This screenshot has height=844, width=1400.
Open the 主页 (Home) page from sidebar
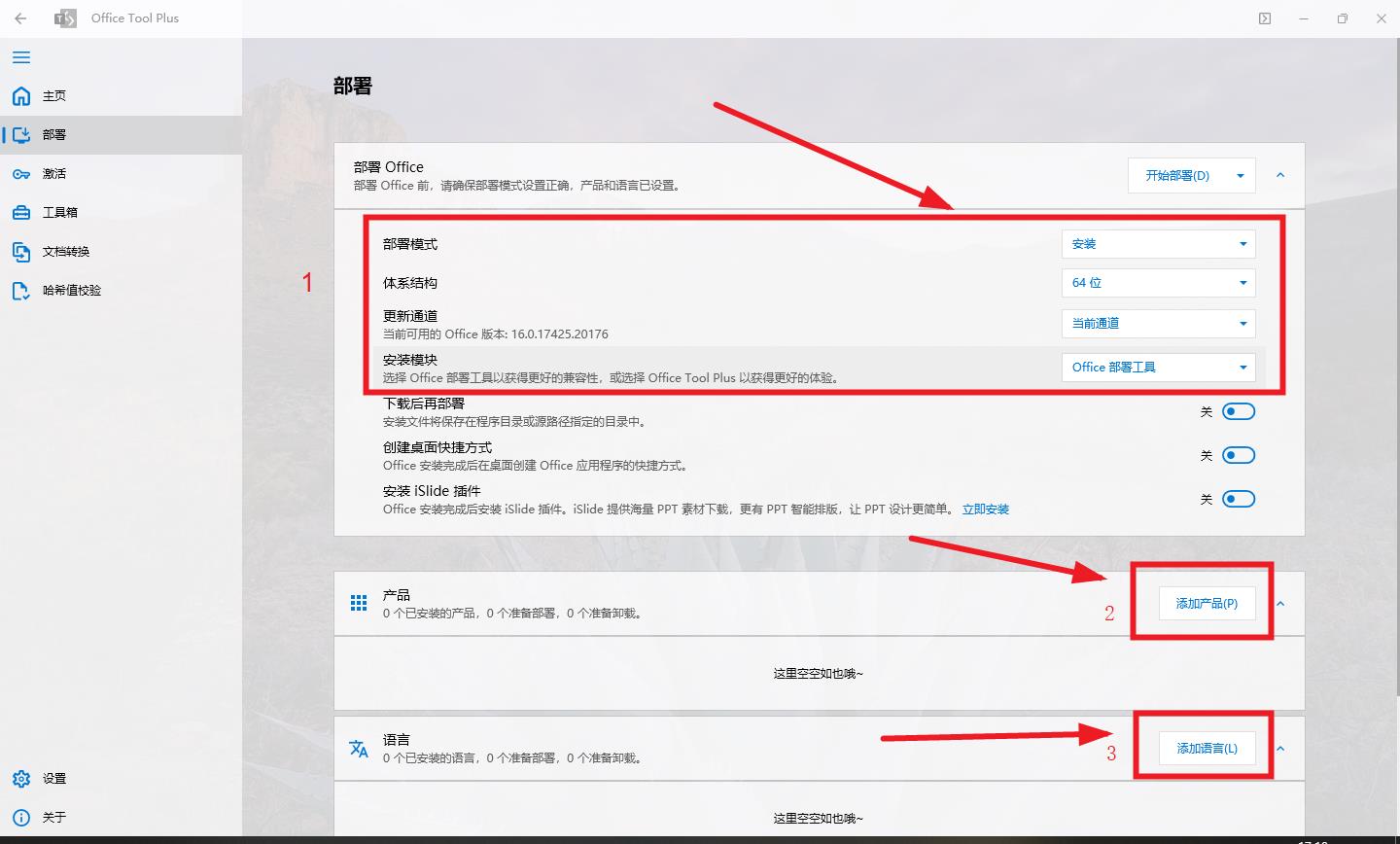click(53, 95)
